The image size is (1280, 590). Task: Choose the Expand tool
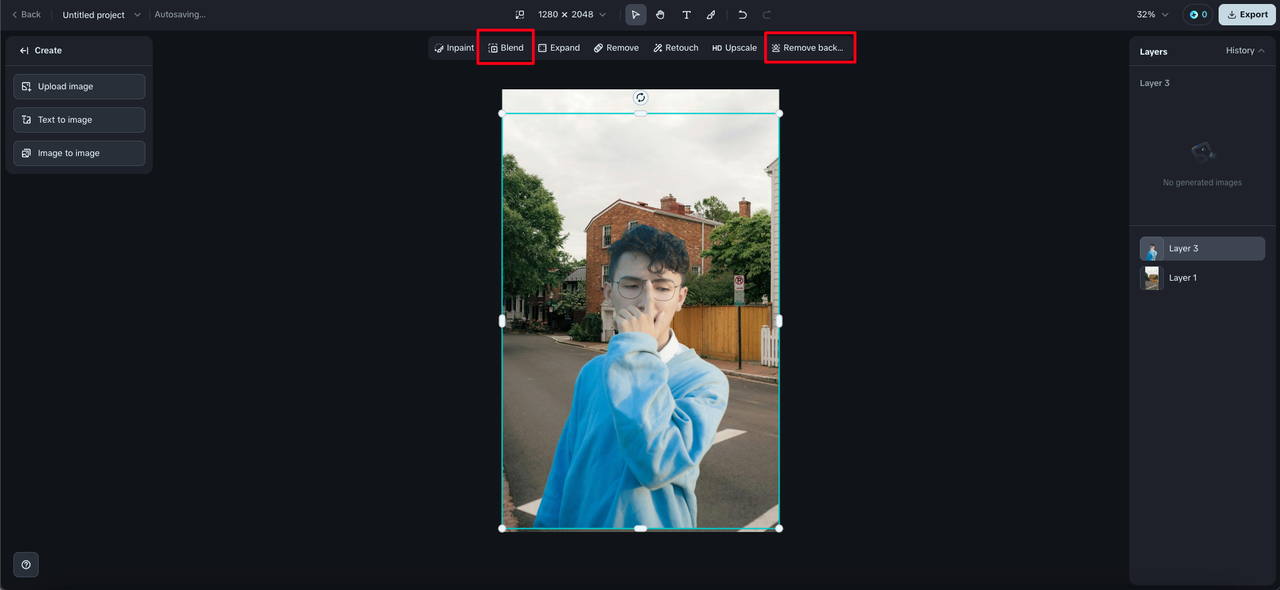559,48
